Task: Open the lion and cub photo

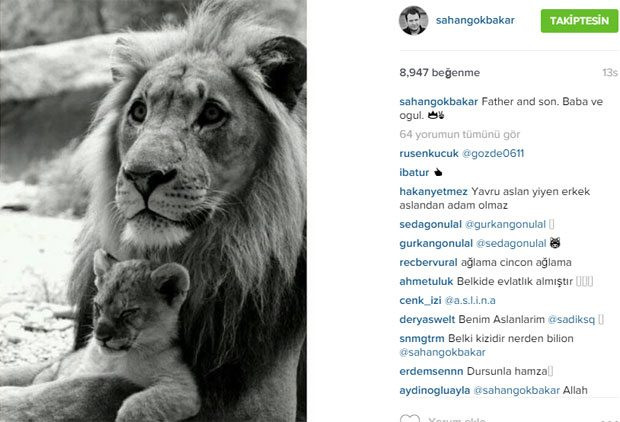Action: [x=153, y=211]
